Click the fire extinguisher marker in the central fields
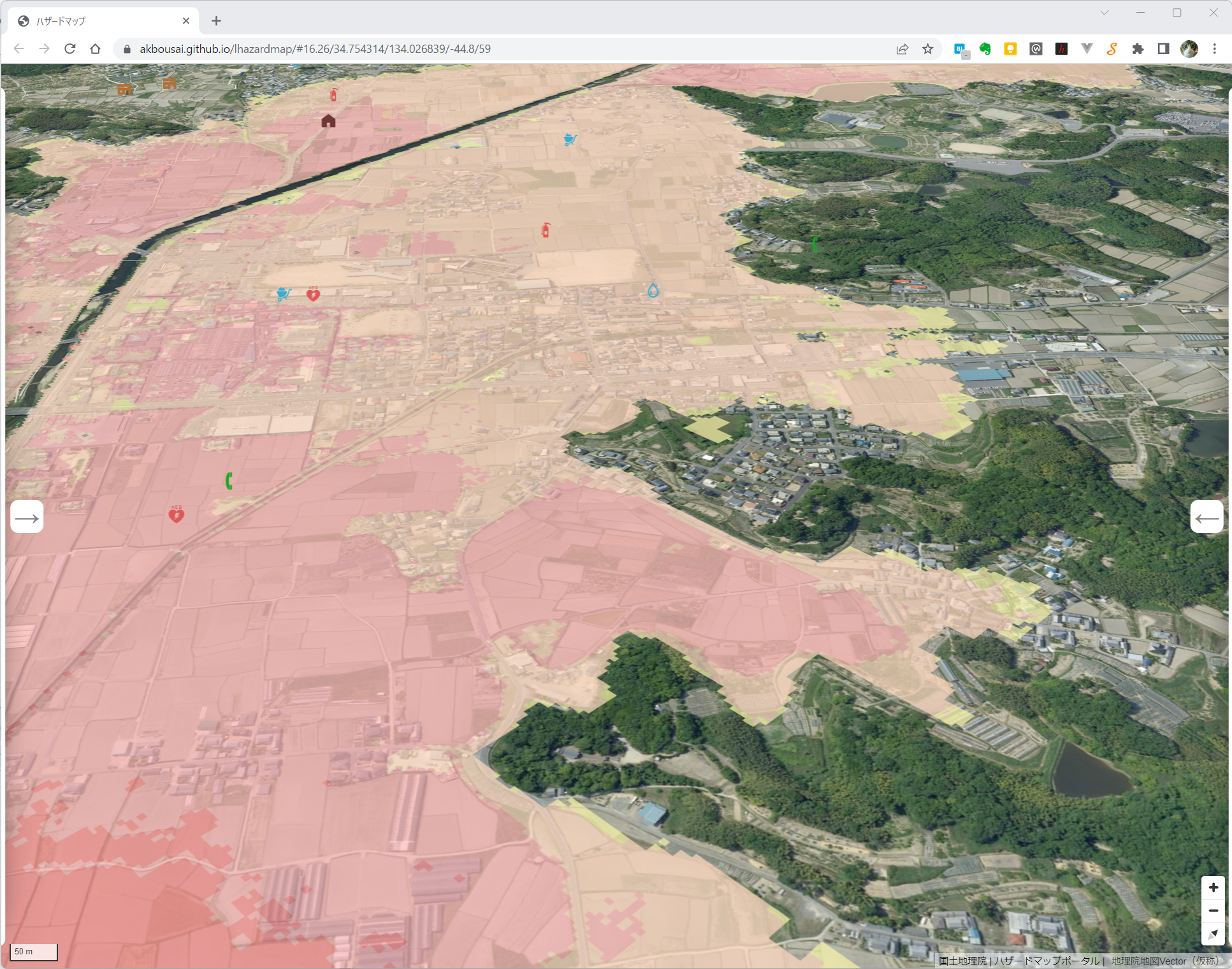1232x969 pixels. [x=546, y=230]
